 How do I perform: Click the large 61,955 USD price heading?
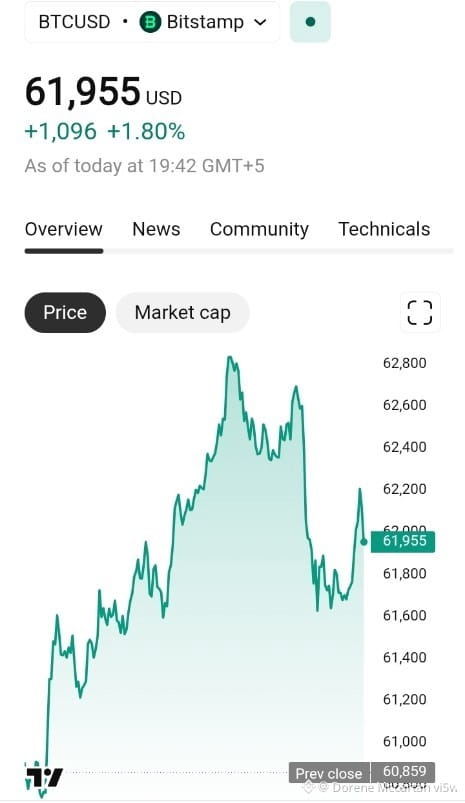(x=103, y=92)
